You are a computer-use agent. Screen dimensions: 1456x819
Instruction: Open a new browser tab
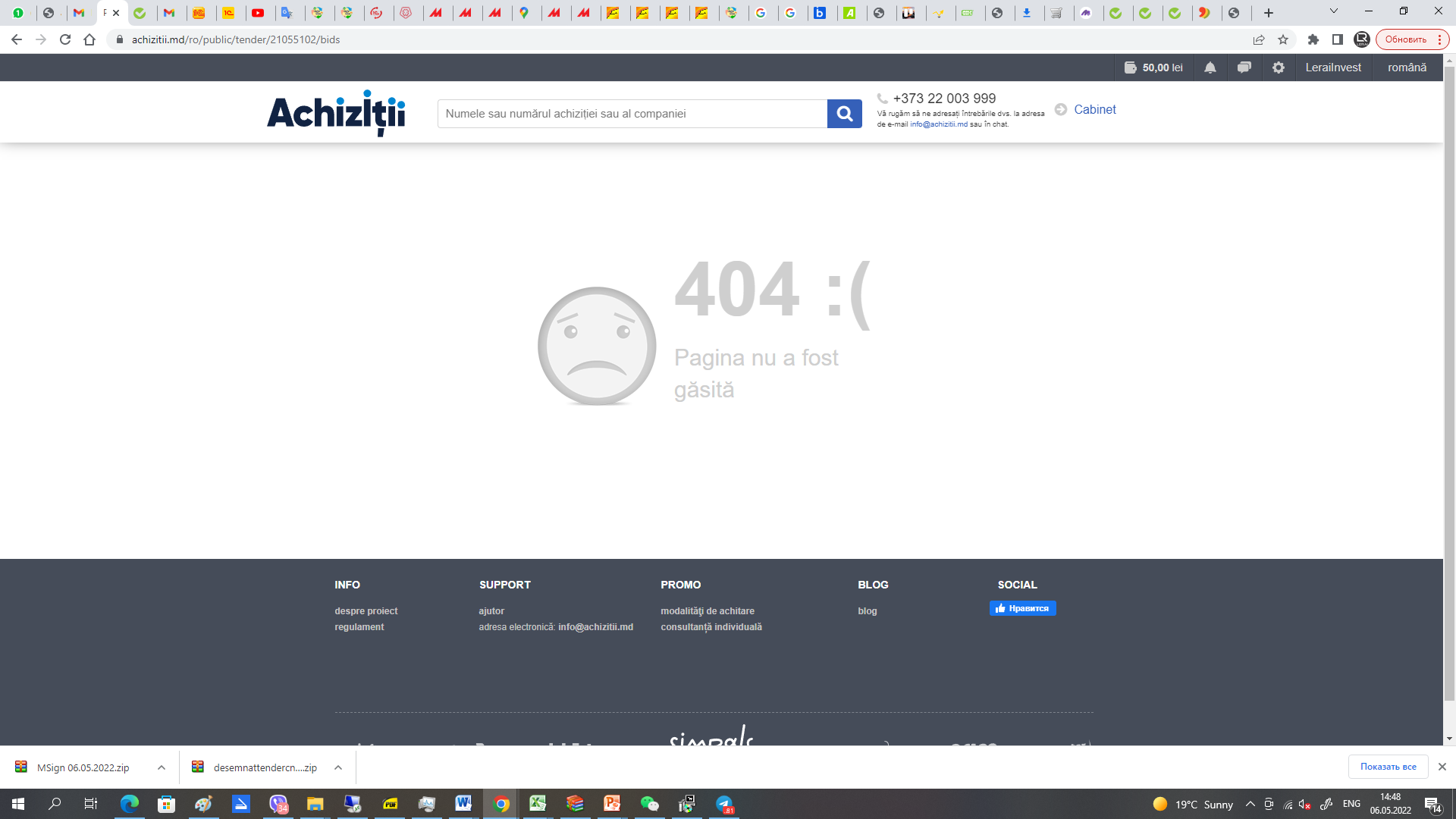tap(1269, 13)
